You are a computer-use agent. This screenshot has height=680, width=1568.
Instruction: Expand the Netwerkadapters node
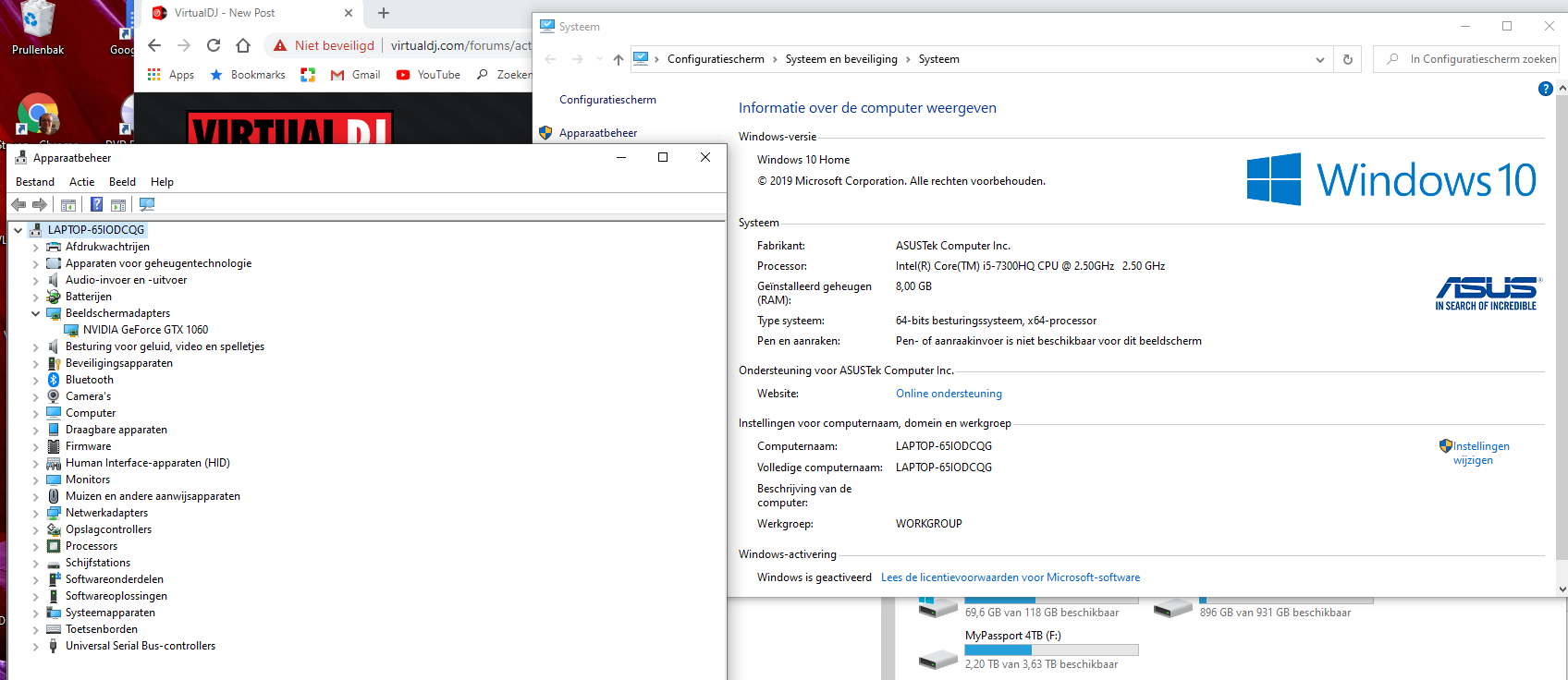coord(35,513)
